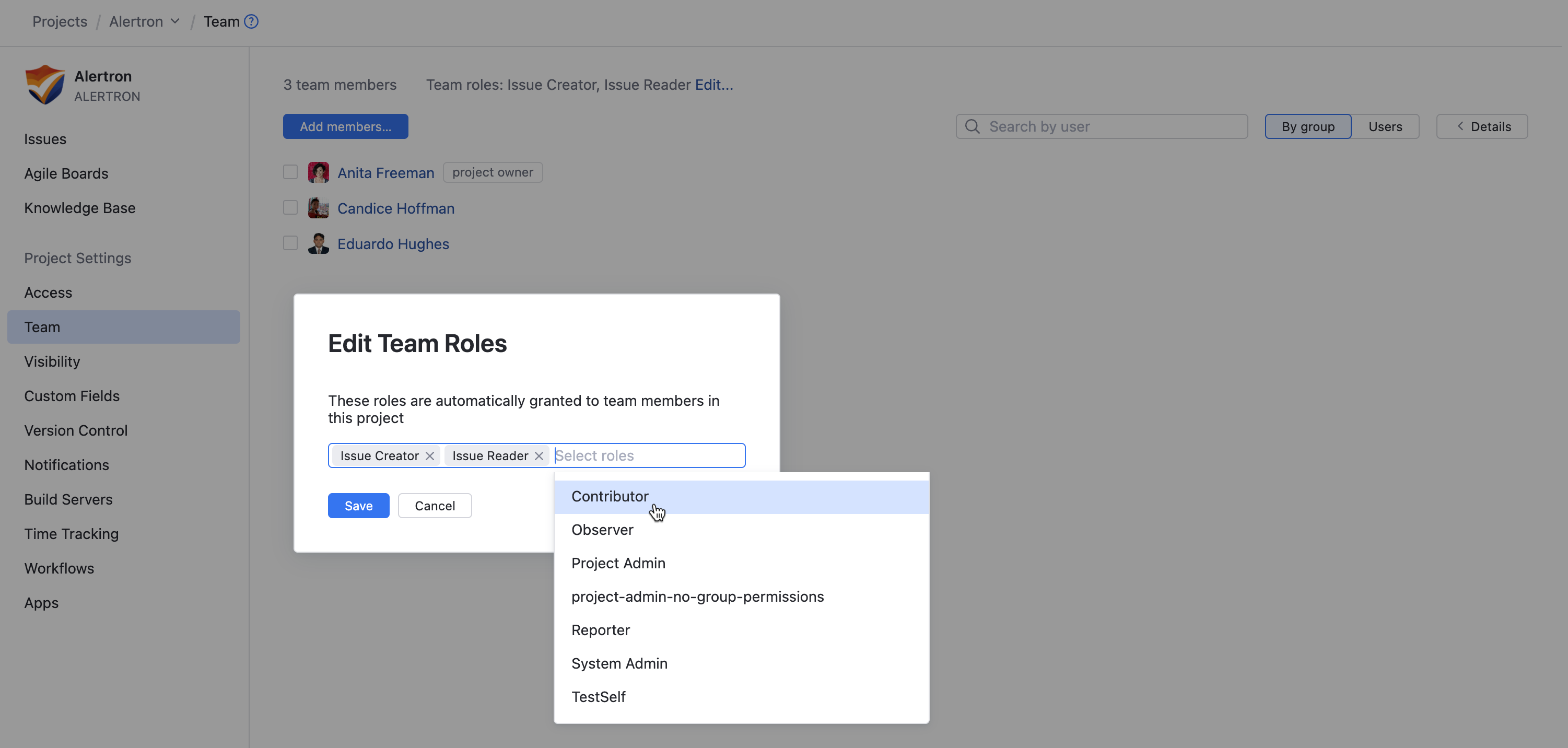Click the search magnifier icon
The height and width of the screenshot is (748, 1568).
(972, 126)
